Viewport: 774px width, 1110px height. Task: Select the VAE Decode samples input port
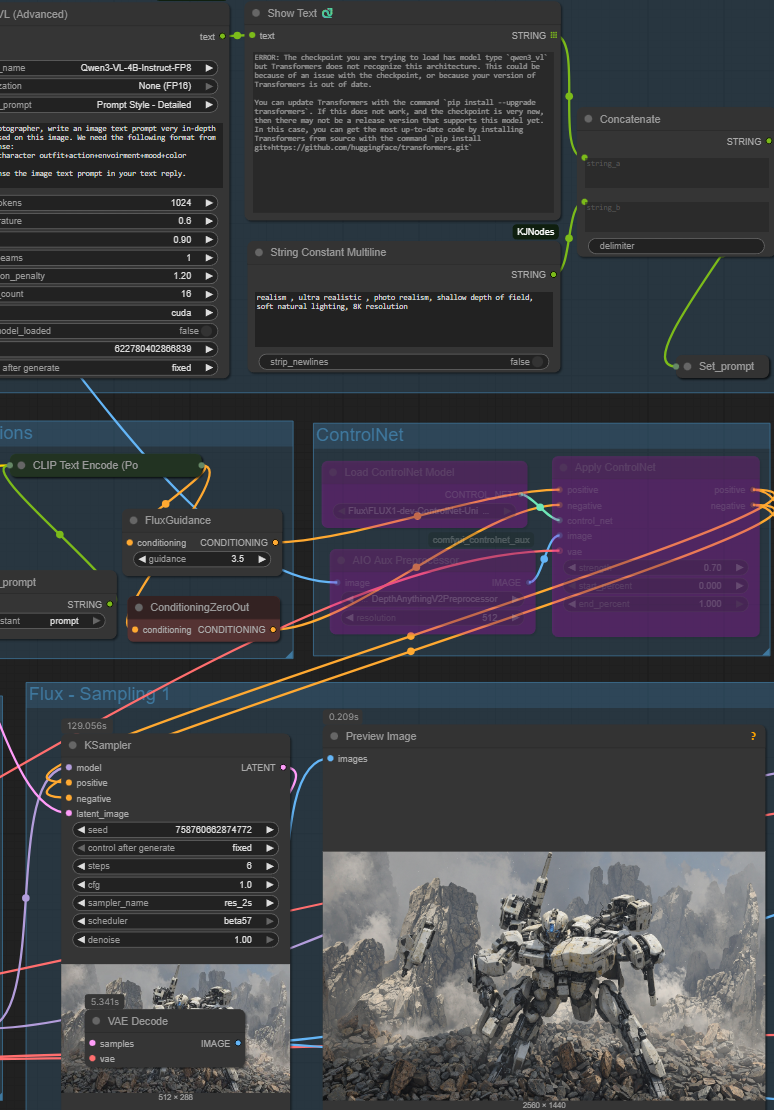(x=92, y=1043)
